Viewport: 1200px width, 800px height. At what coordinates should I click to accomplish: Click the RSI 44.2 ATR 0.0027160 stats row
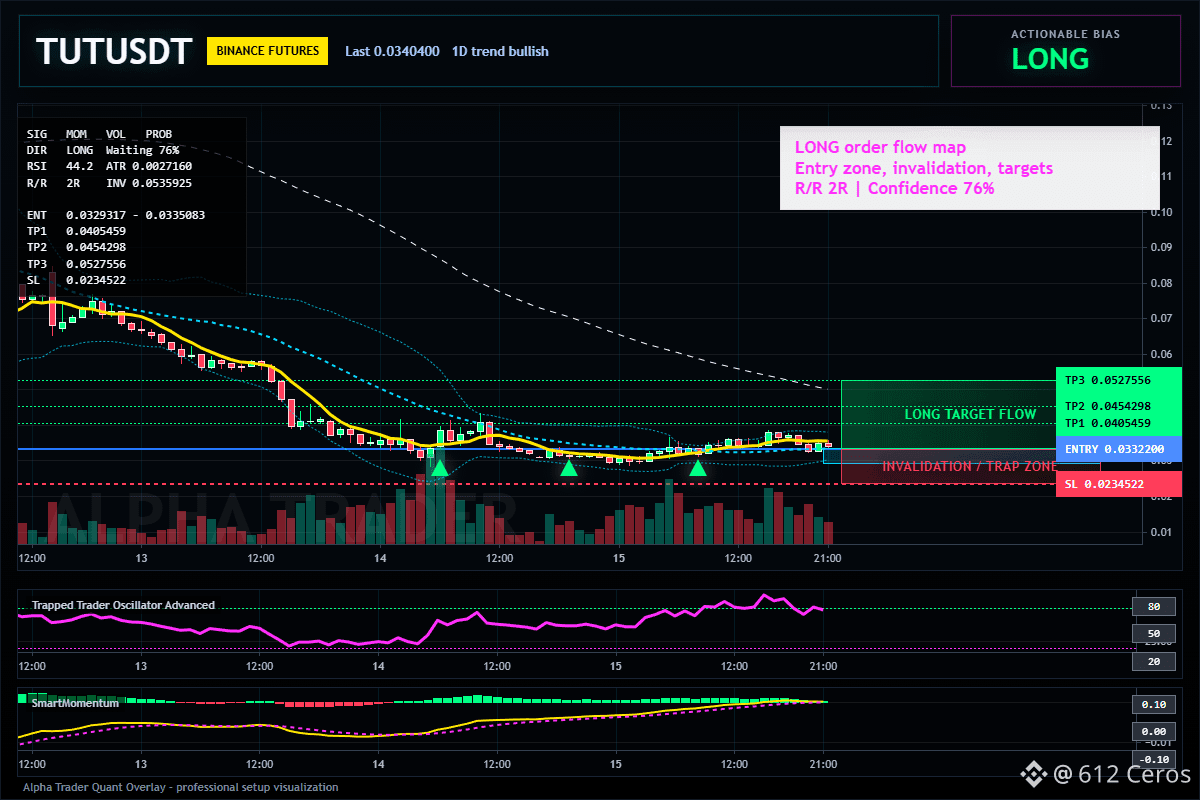[x=110, y=165]
